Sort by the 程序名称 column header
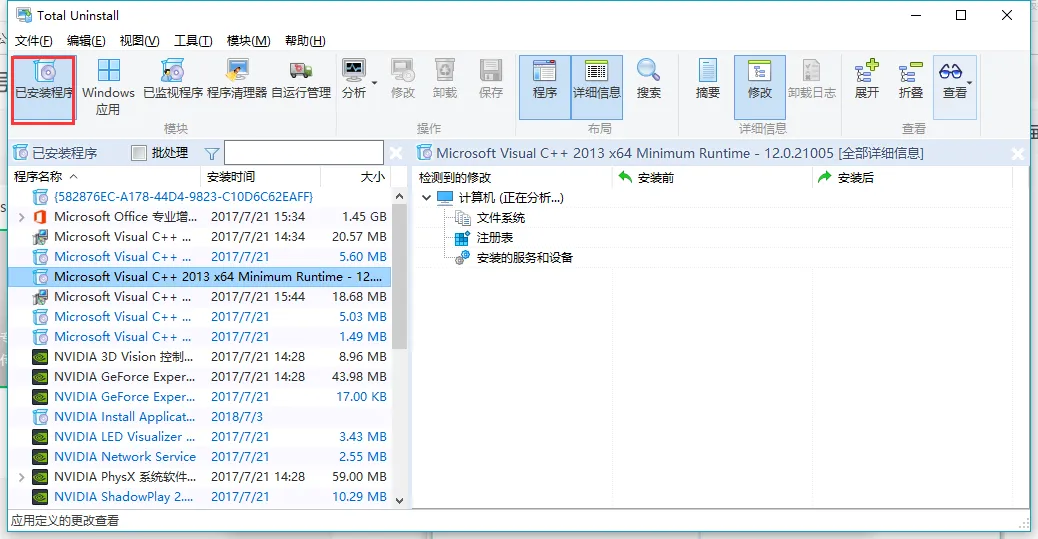Image resolution: width=1038 pixels, height=539 pixels. click(105, 177)
